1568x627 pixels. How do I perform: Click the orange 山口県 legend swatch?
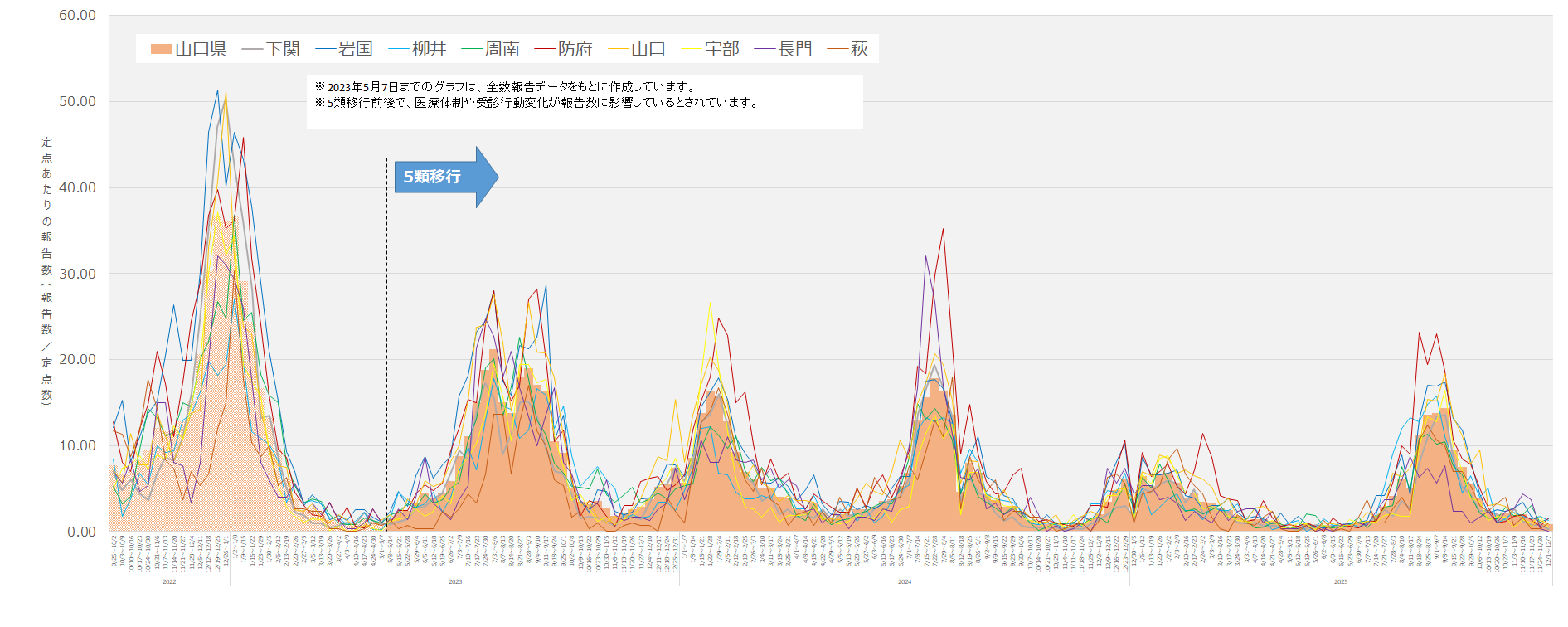pyautogui.click(x=161, y=50)
